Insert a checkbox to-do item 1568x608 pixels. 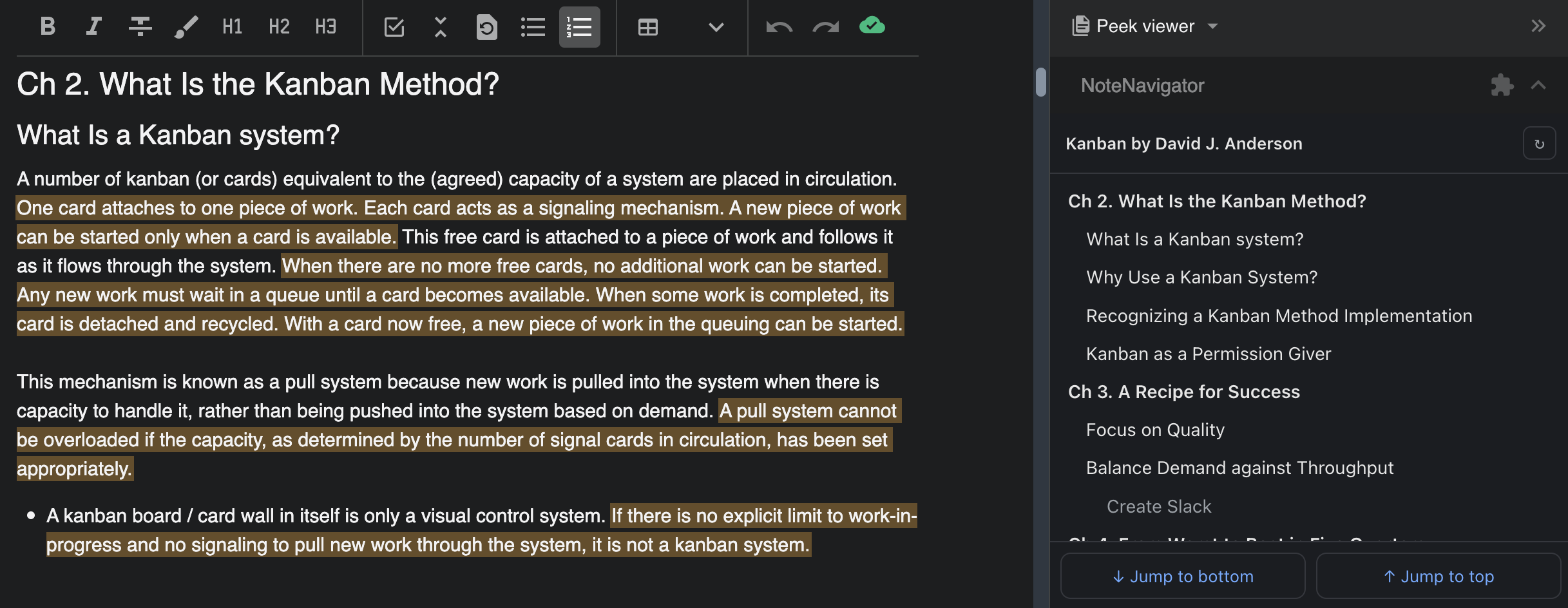pyautogui.click(x=394, y=27)
